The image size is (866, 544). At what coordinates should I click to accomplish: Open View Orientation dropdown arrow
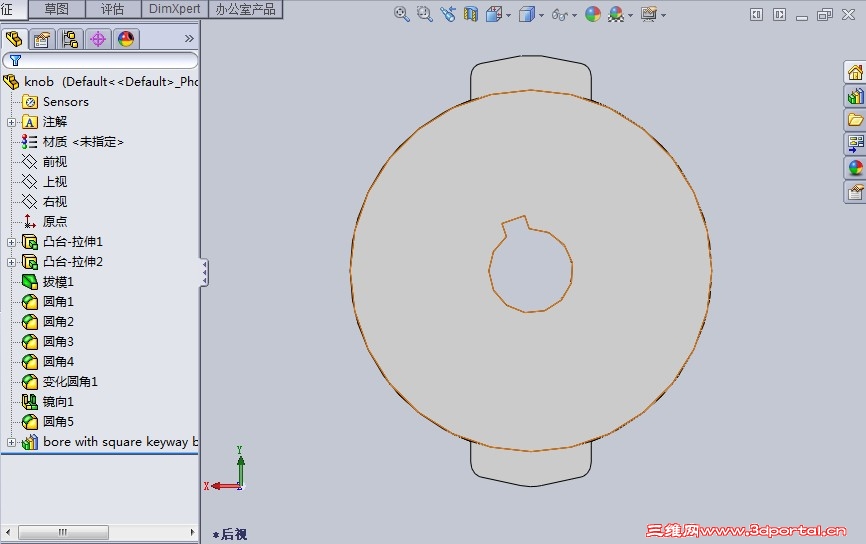508,15
